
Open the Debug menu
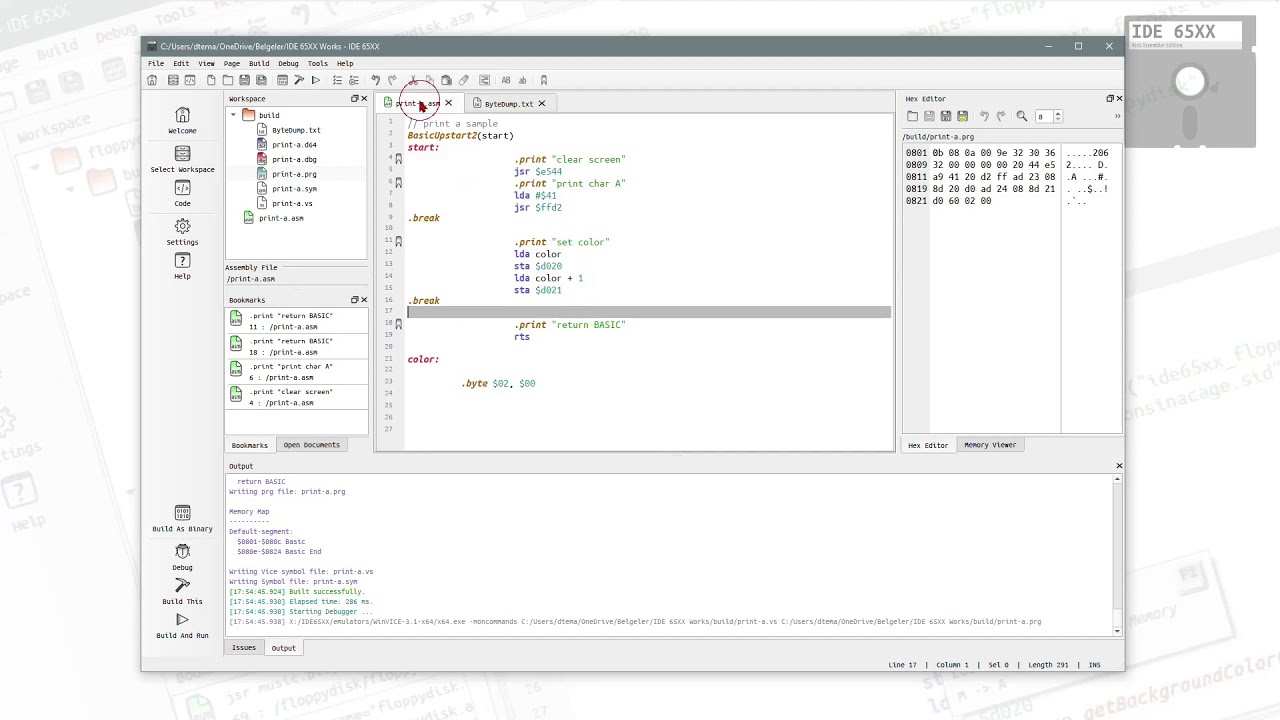tap(288, 63)
